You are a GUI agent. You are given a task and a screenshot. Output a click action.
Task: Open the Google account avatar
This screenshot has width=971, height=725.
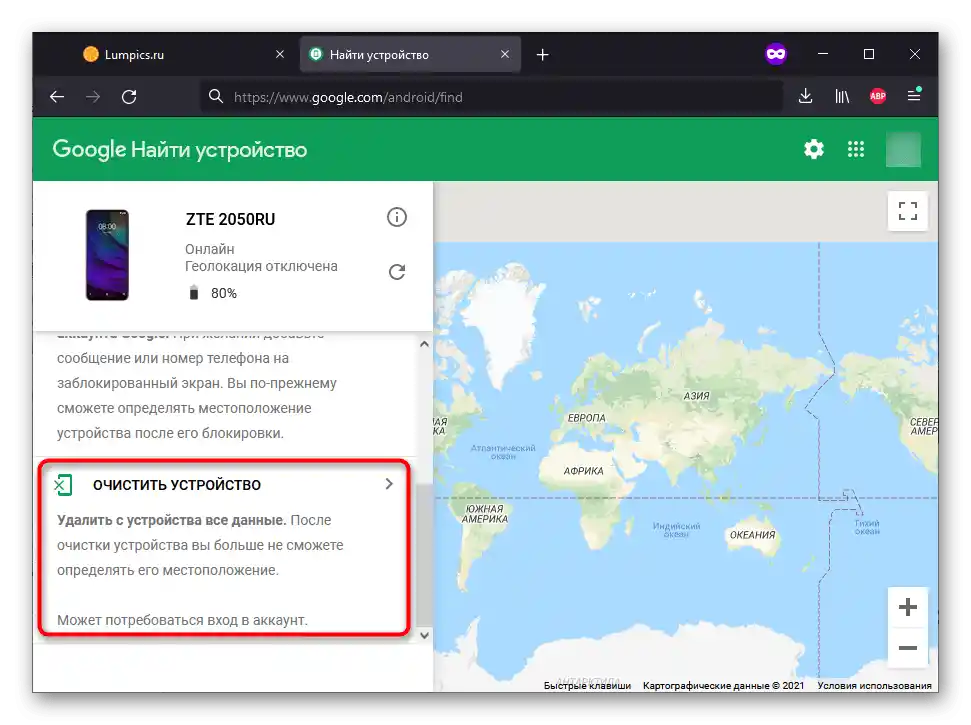[x=903, y=149]
